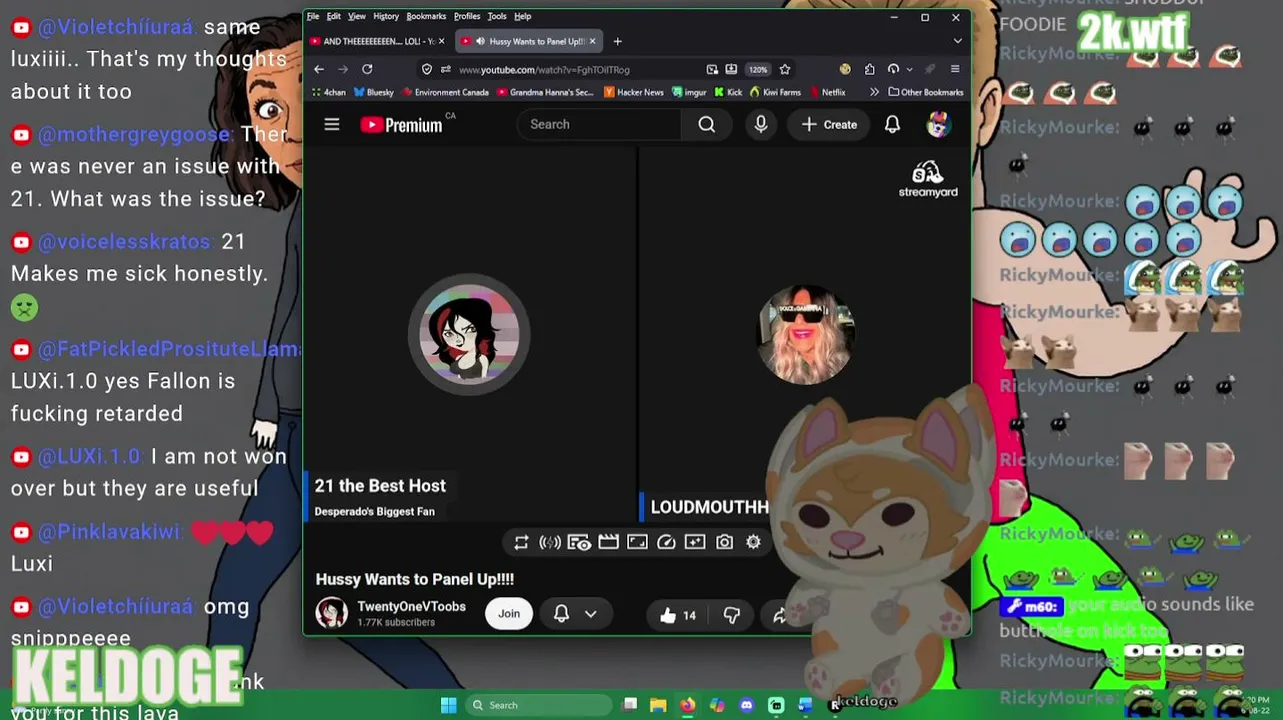Bookmark this page with the star icon
This screenshot has height=720, width=1283.
pos(785,69)
